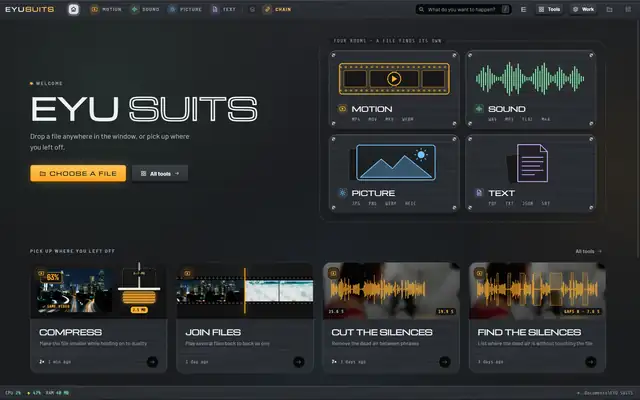Open the Picture tab in the top navigation
This screenshot has height=400, width=640.
click(x=185, y=9)
